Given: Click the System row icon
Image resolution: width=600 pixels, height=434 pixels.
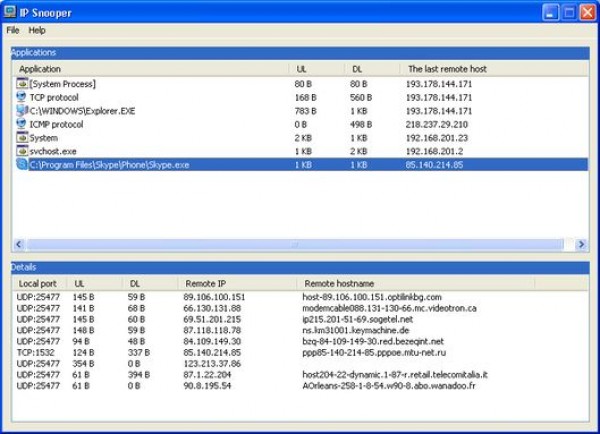Looking at the screenshot, I should coord(22,137).
